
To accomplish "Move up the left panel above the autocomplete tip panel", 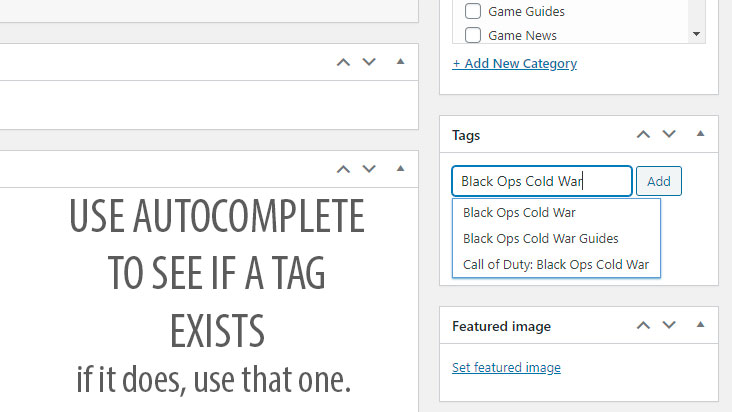I will coord(343,62).
